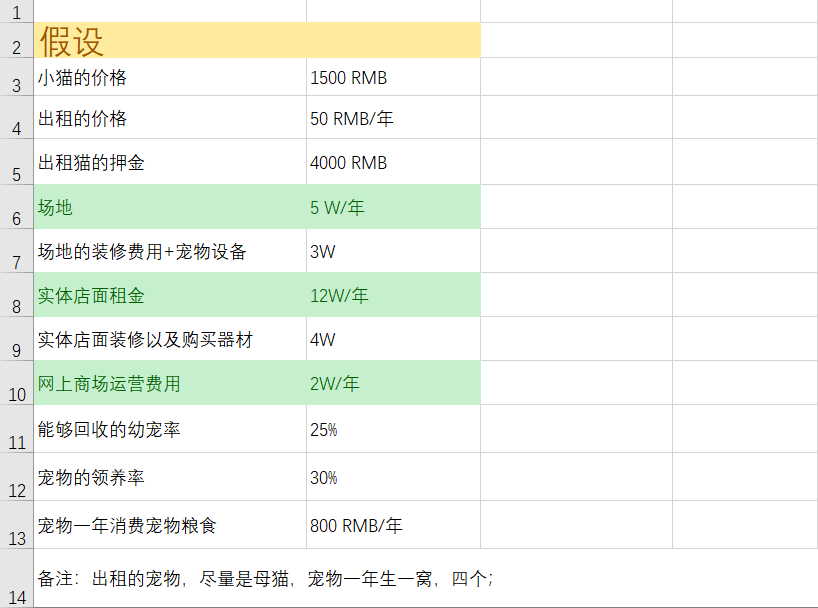Click the 50 RMB/年 value cell
Screen dimensions: 818x608
[x=352, y=119]
